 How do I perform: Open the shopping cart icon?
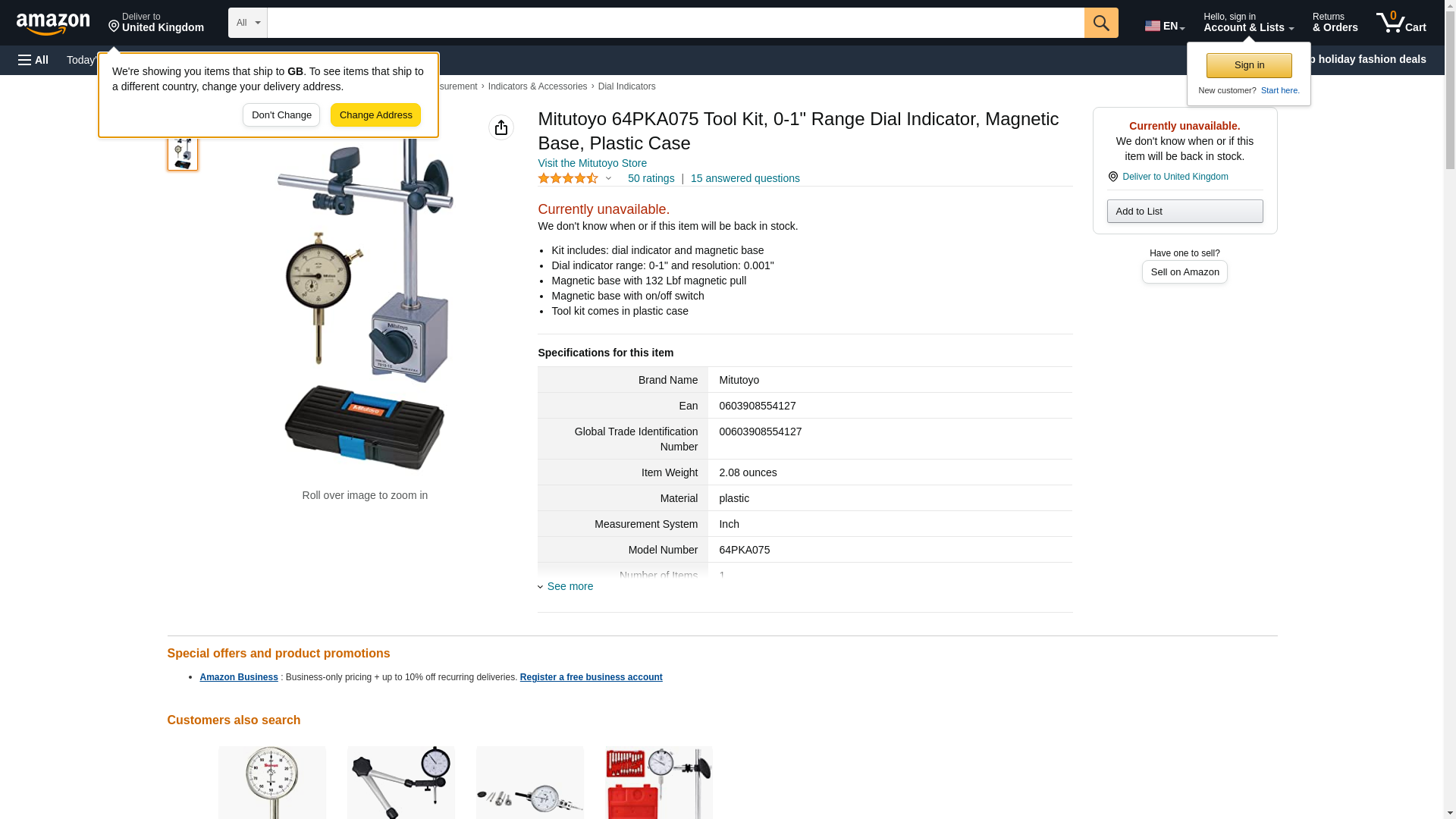click(1401, 23)
